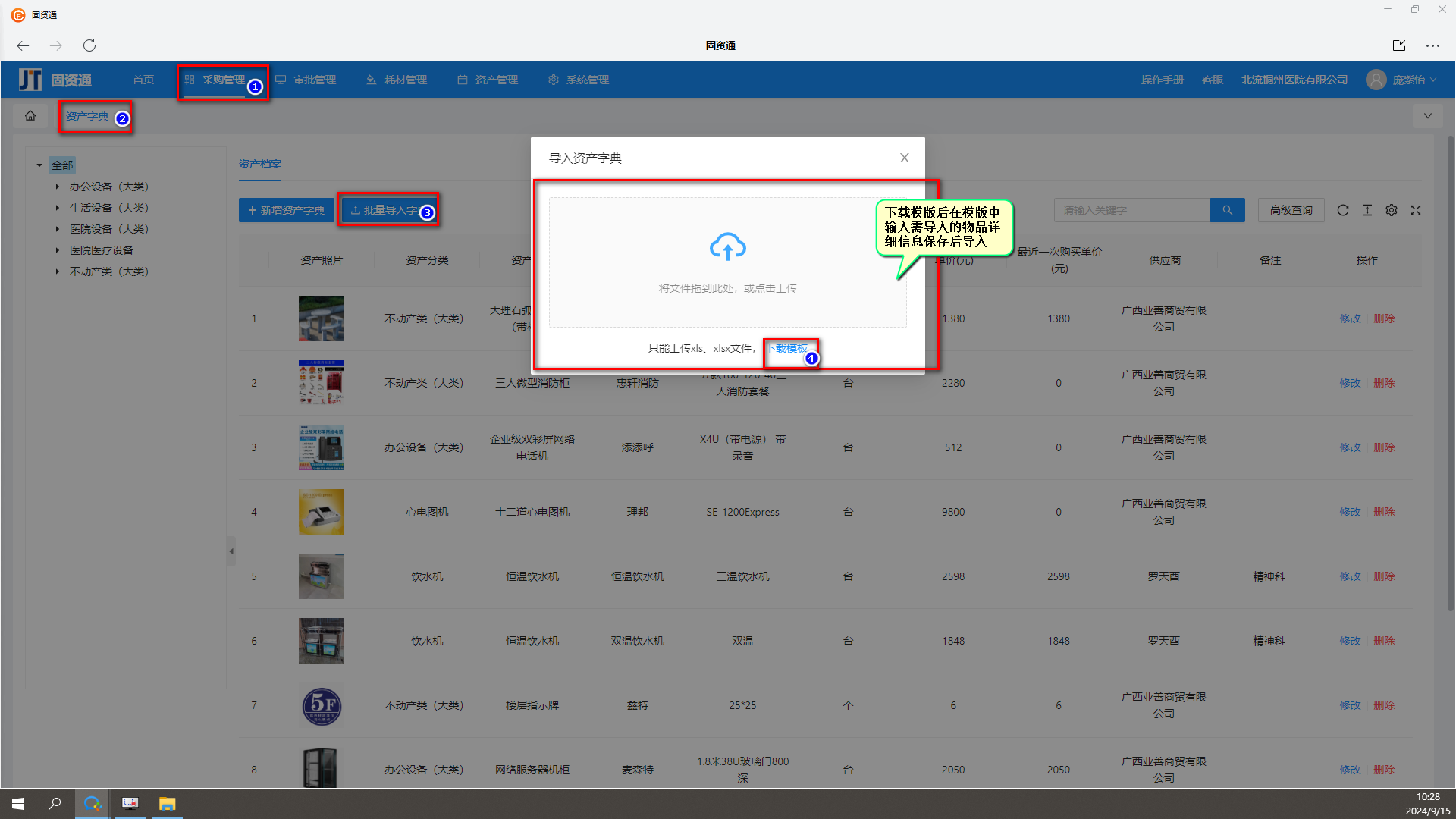Click the upload drop zone area

(727, 262)
